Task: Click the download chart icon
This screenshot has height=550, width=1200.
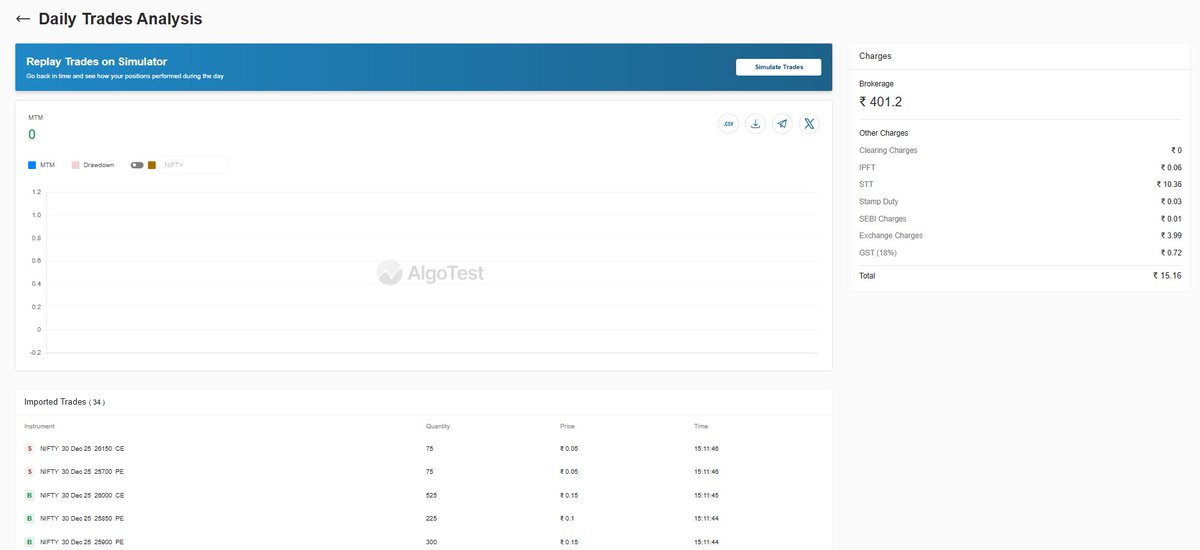Action: coord(756,124)
